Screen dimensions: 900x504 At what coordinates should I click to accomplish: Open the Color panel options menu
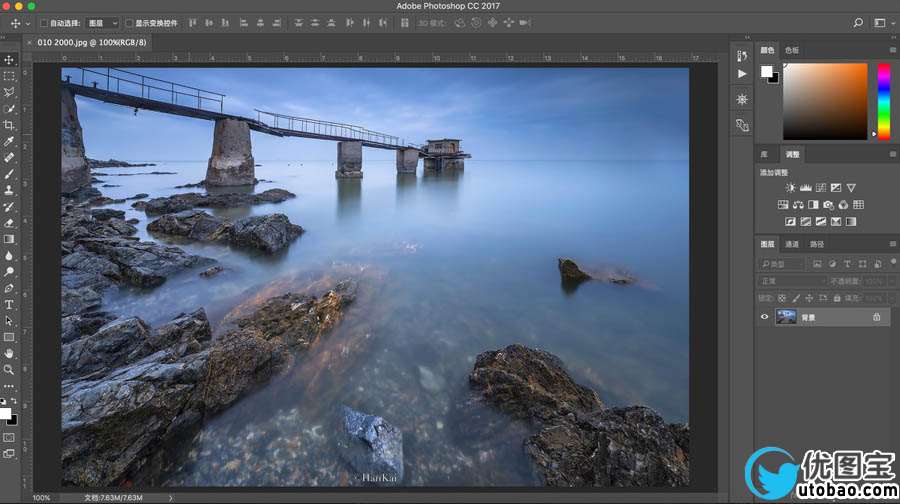click(893, 51)
